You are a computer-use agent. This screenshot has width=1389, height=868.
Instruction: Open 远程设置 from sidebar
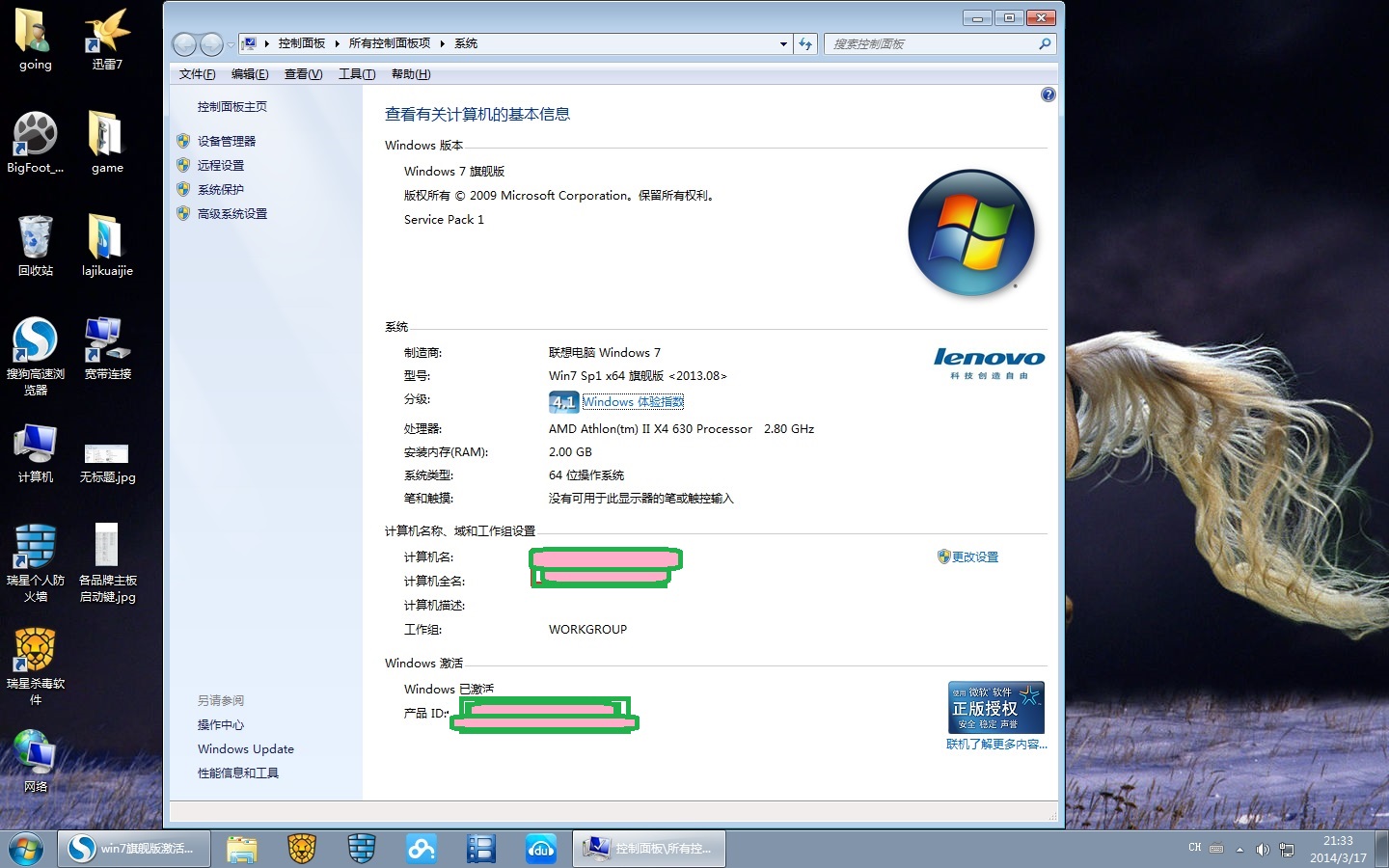coord(221,165)
